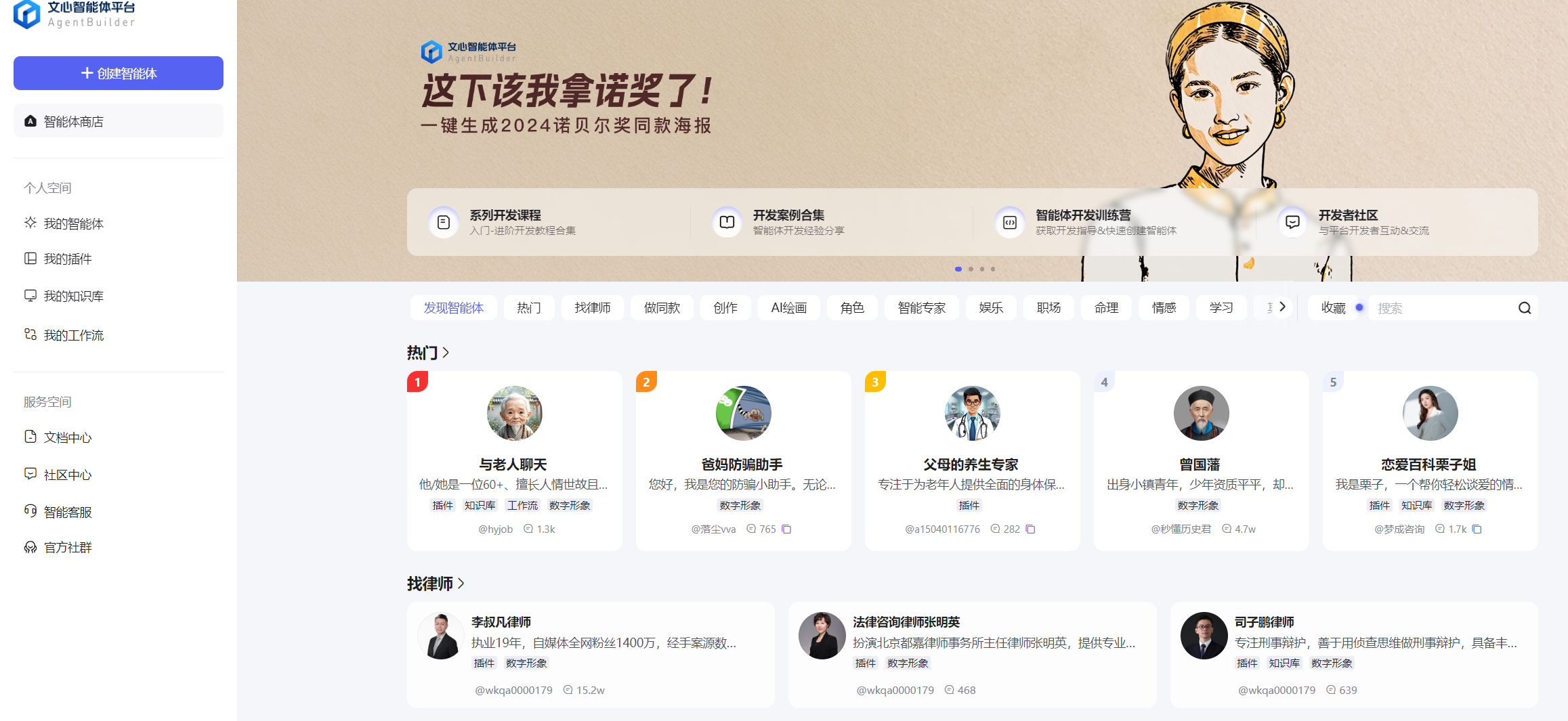Expand more category tabs with the arrow
This screenshot has height=721, width=1568.
[x=1282, y=307]
